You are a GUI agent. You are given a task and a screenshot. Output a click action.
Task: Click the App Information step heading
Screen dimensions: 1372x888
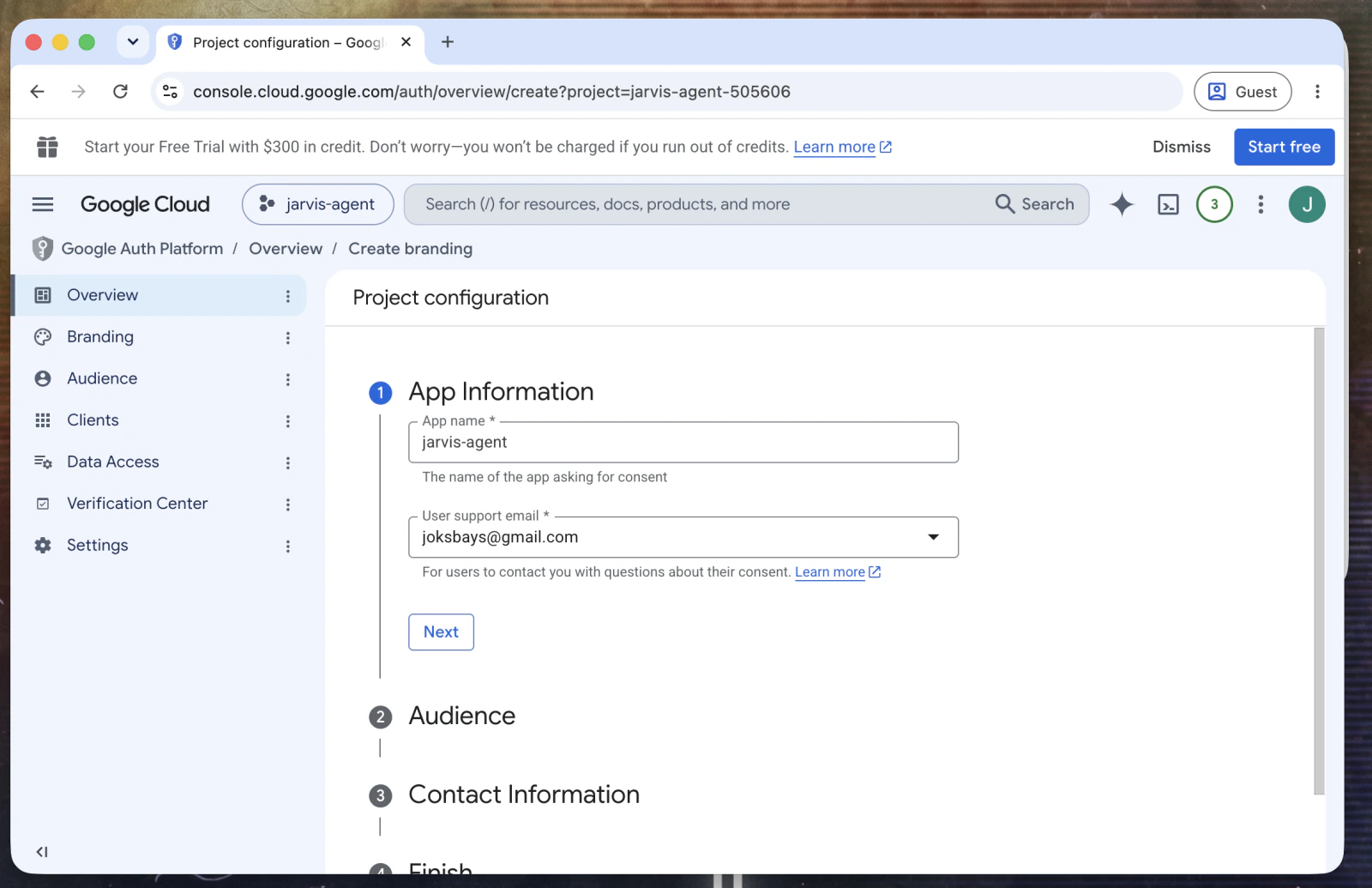(x=501, y=392)
